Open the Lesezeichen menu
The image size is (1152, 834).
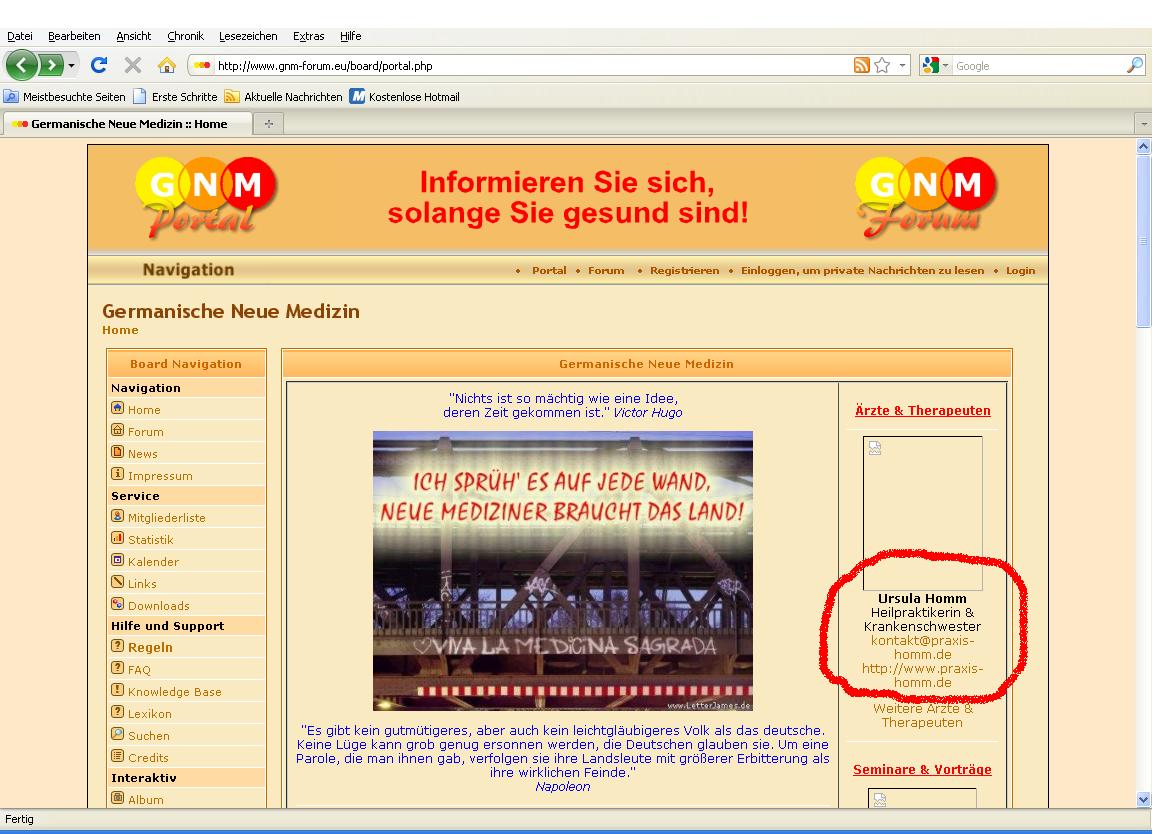[x=248, y=36]
